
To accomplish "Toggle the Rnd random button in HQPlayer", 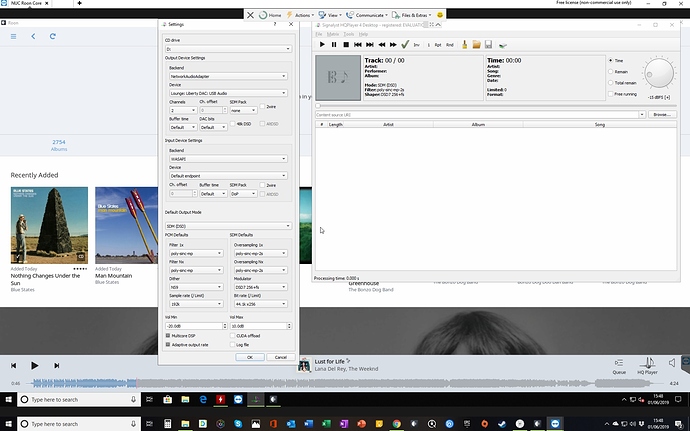I will pos(450,45).
